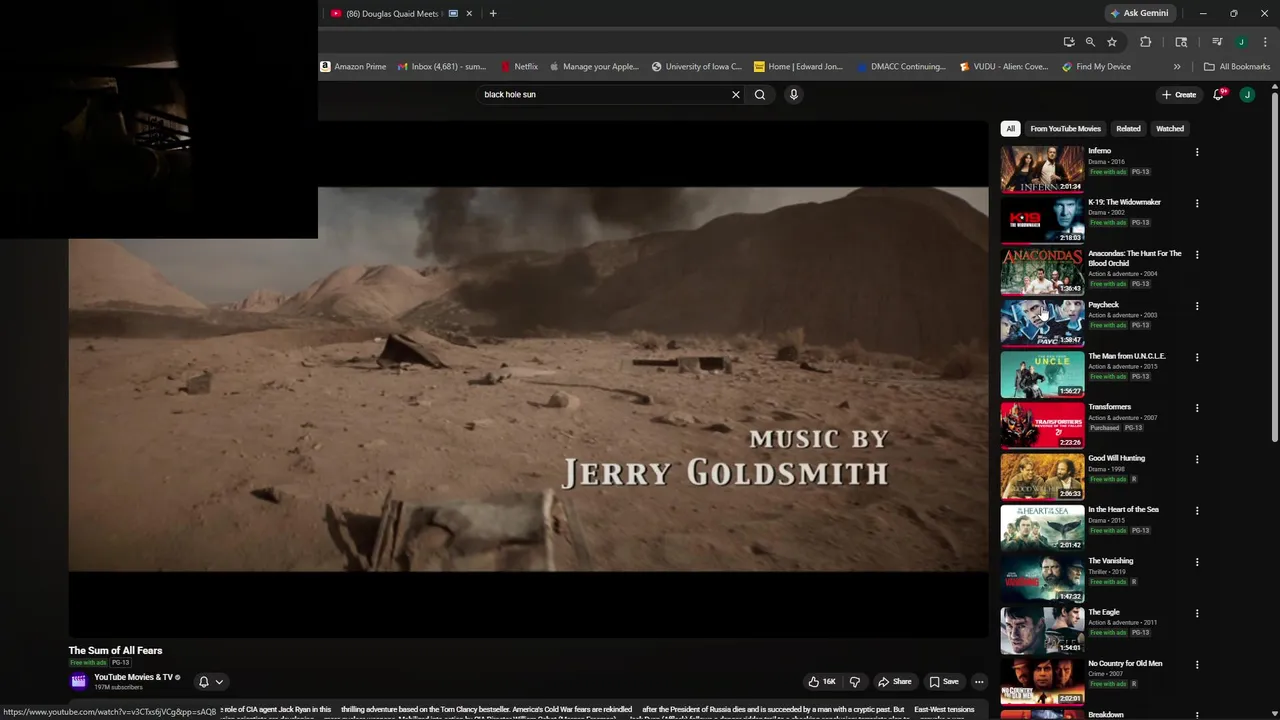Screen dimensions: 1280x720
Task: Click the Ask Gemini button
Action: (1139, 14)
